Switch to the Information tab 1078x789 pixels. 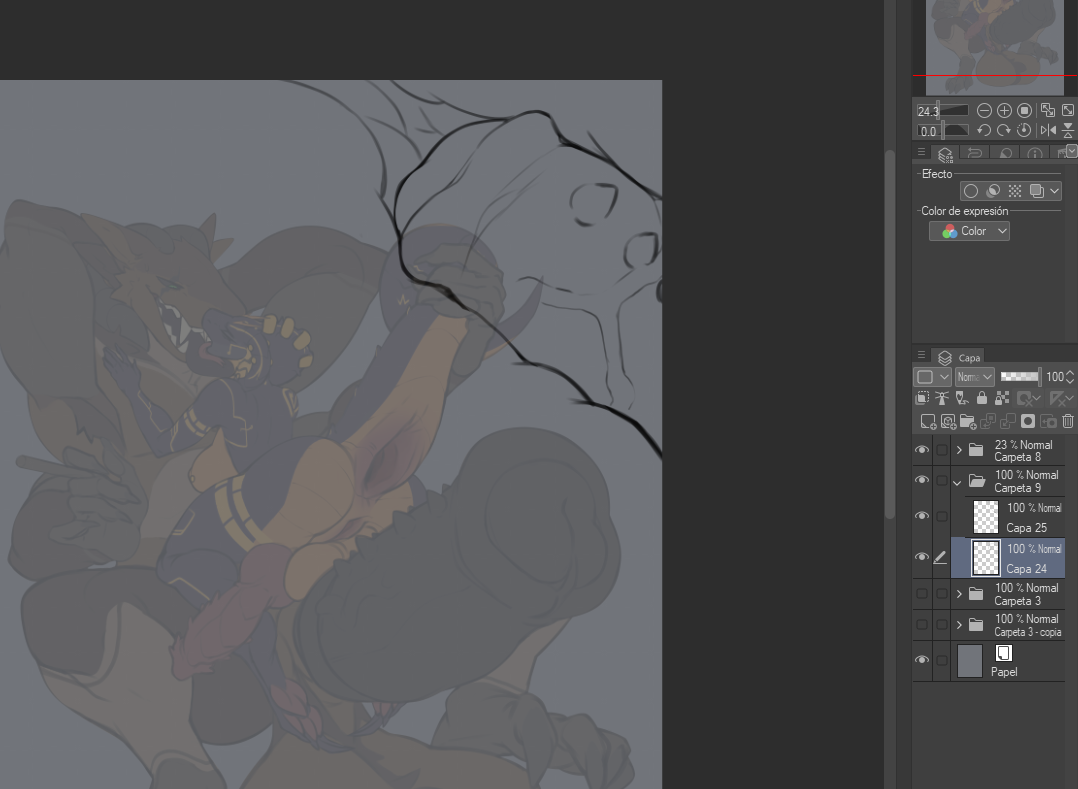click(1035, 153)
